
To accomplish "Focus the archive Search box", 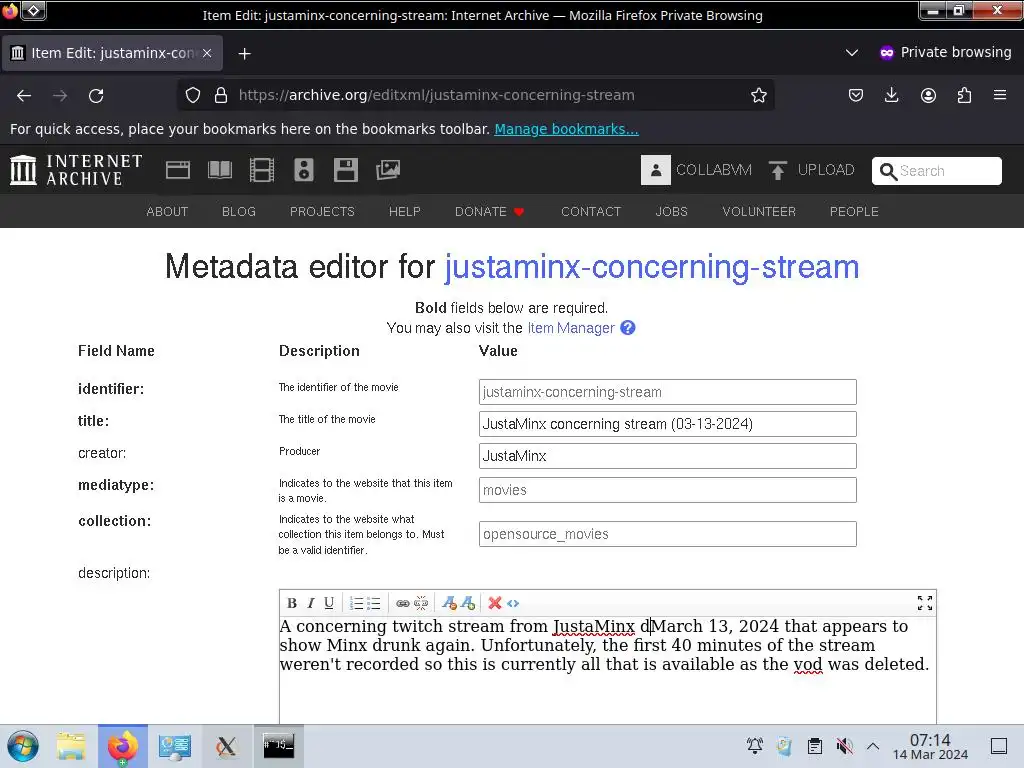I will pos(936,170).
